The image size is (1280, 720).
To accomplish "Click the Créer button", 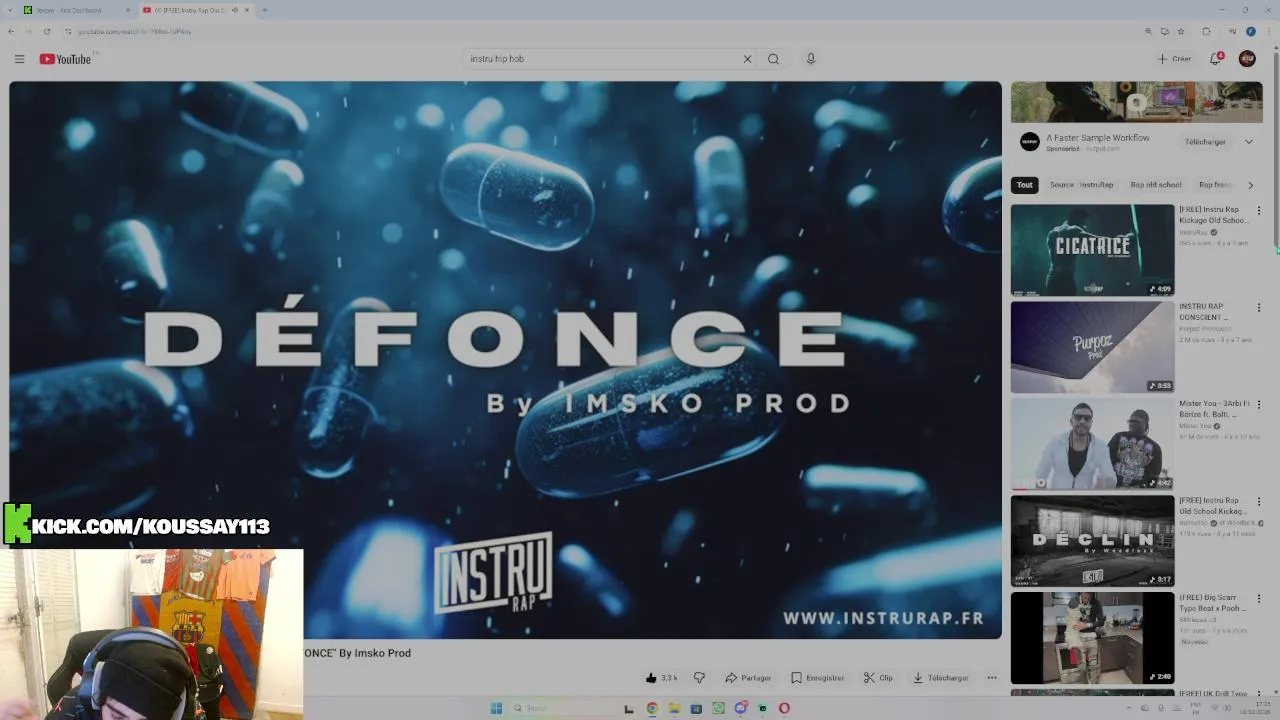I will pyautogui.click(x=1174, y=59).
